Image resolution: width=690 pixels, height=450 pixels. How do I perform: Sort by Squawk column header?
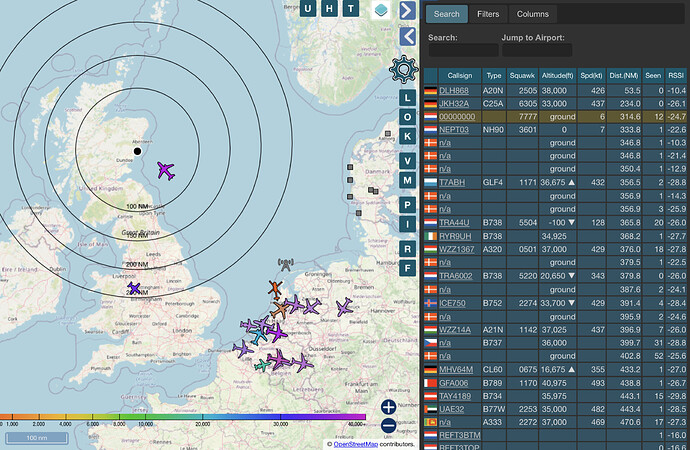[522, 76]
